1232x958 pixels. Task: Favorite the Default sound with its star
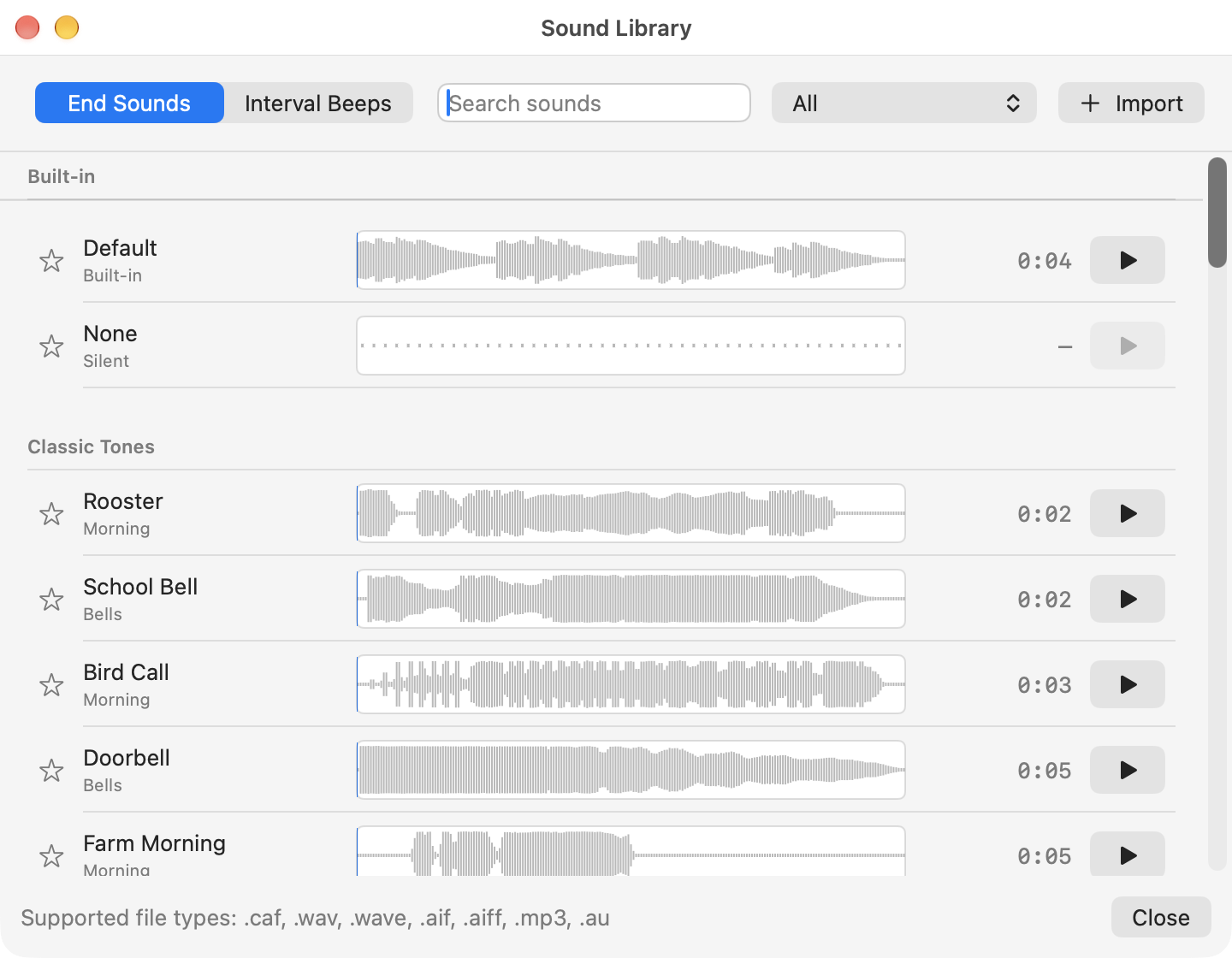click(x=51, y=261)
